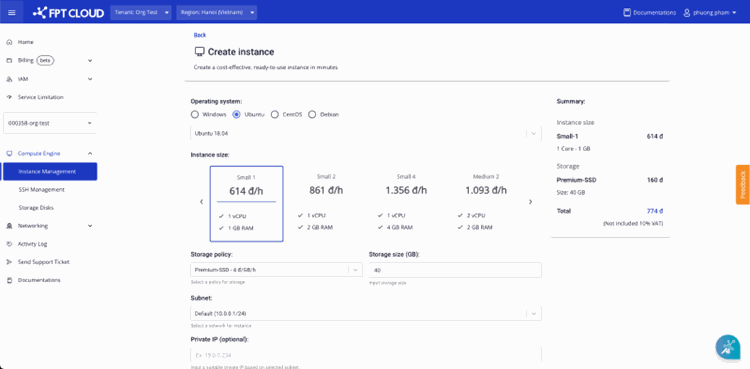Select the Debian operating system radio

pos(312,114)
